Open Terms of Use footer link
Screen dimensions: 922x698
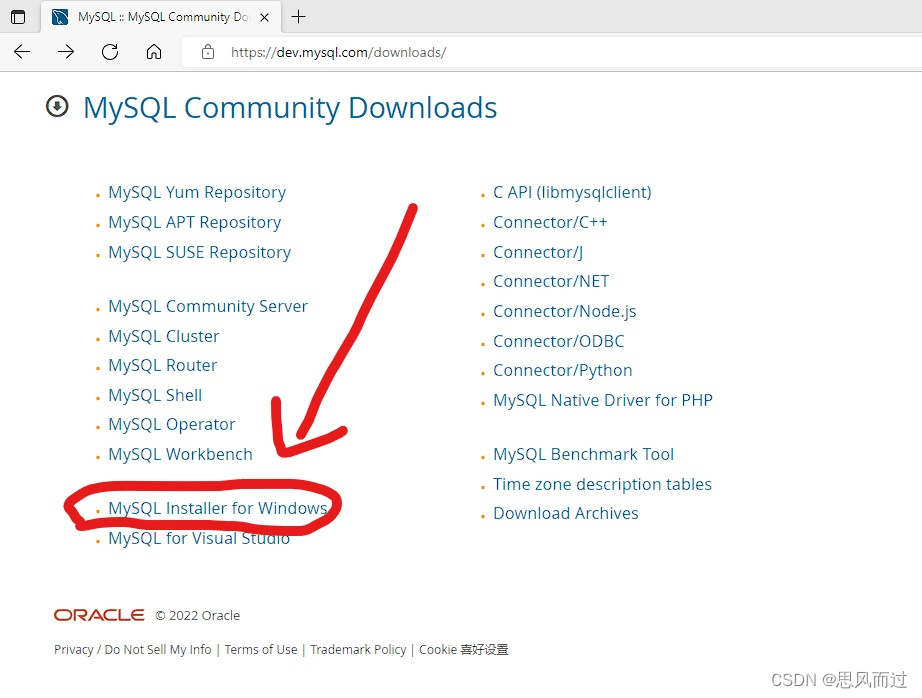(260, 649)
